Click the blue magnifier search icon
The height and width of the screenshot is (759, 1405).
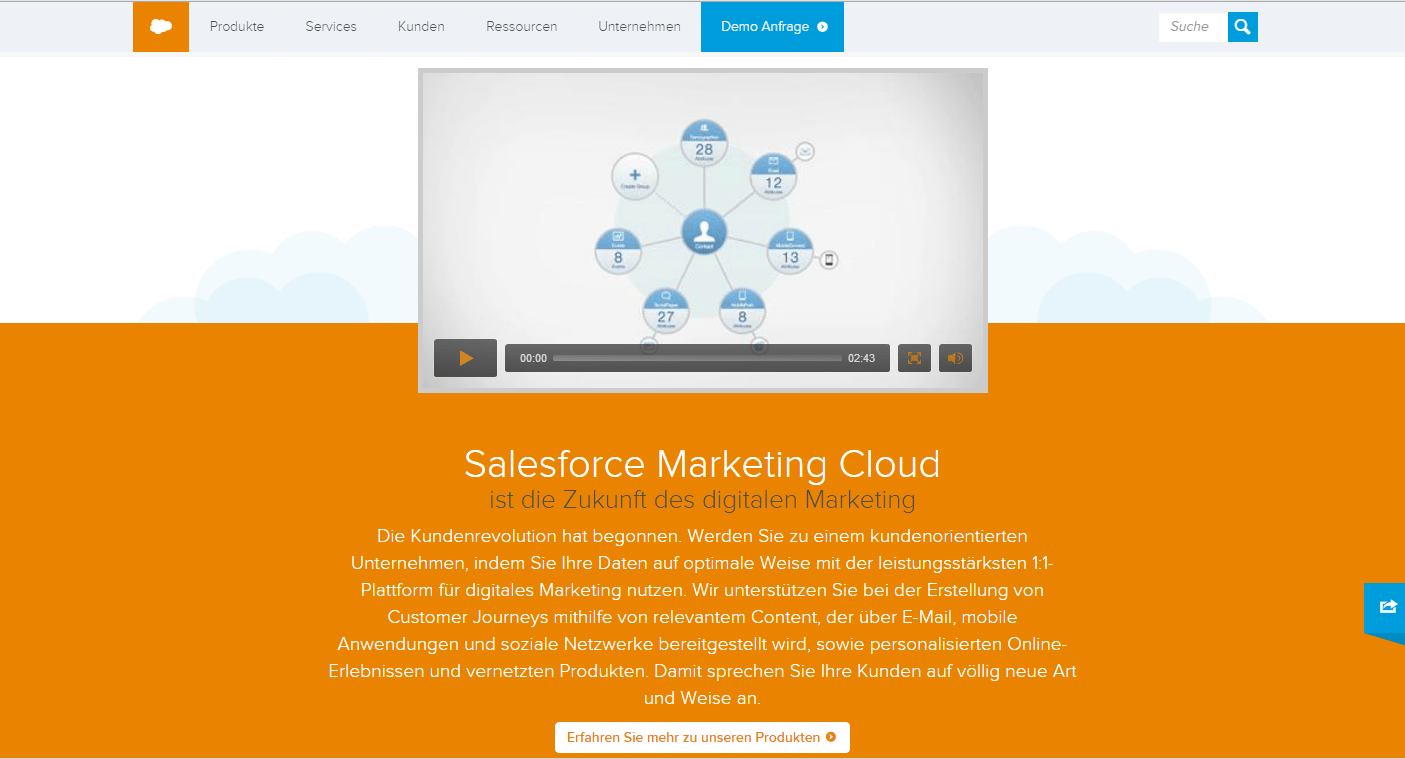(x=1243, y=27)
